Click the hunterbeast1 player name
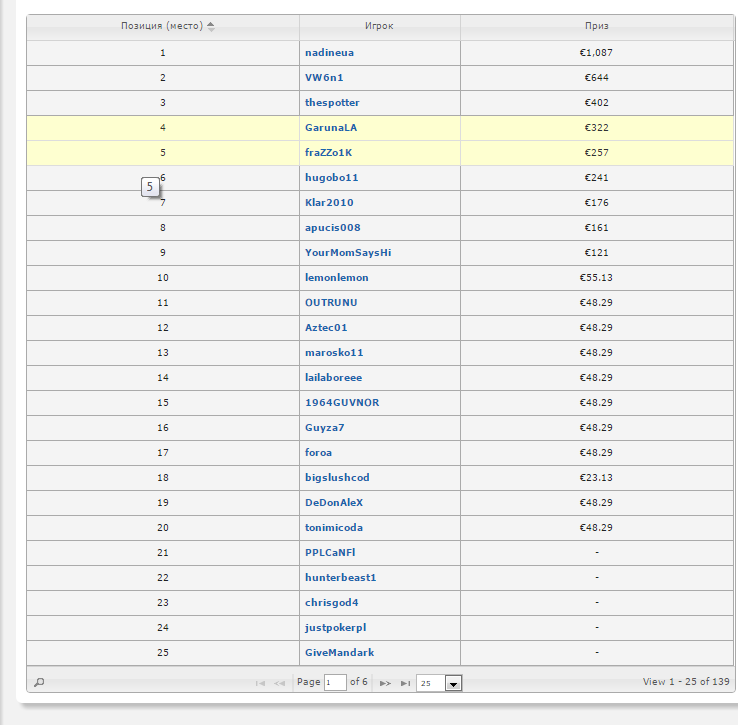This screenshot has width=738, height=725. pos(341,578)
